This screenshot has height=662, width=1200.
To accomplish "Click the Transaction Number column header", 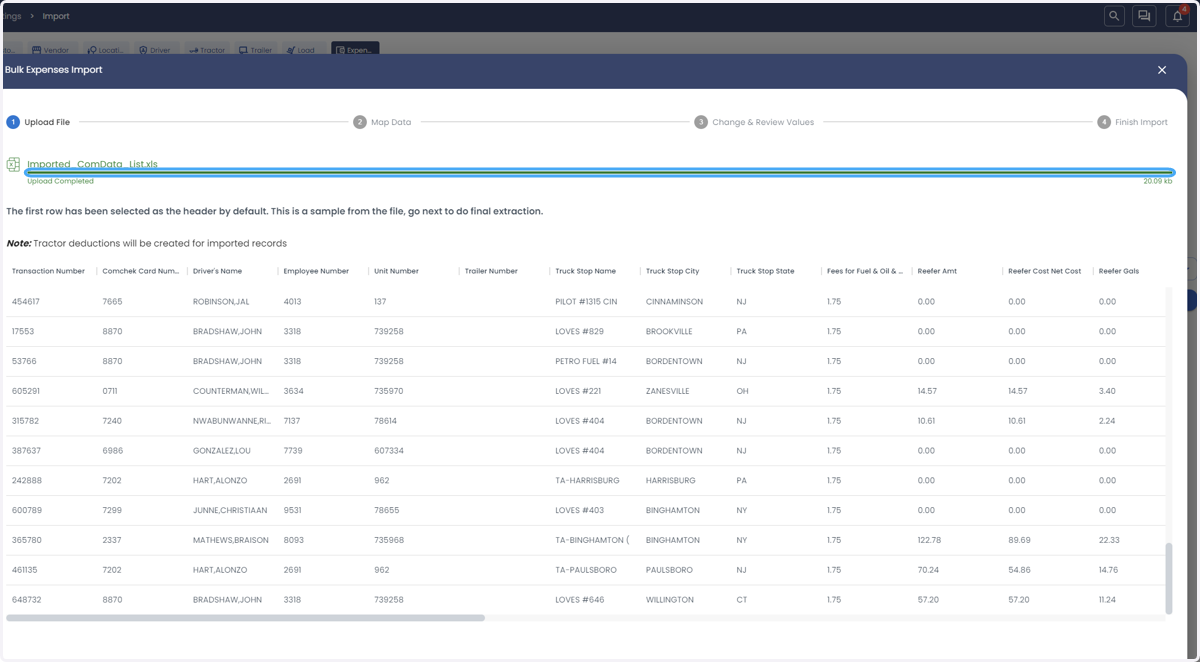I will pos(48,271).
